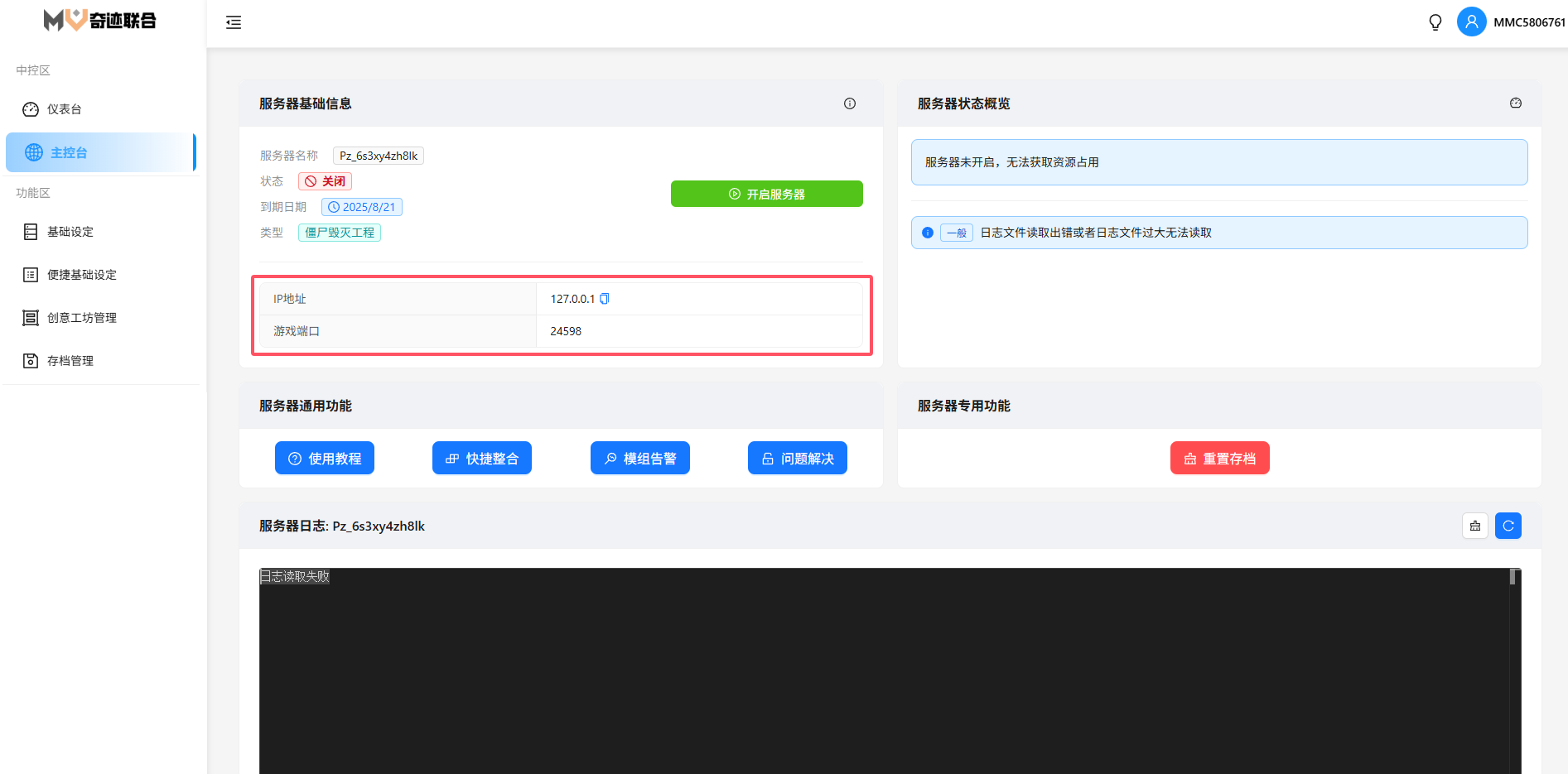Click the dashboard icon in 服务器状态概览 header

point(1515,103)
